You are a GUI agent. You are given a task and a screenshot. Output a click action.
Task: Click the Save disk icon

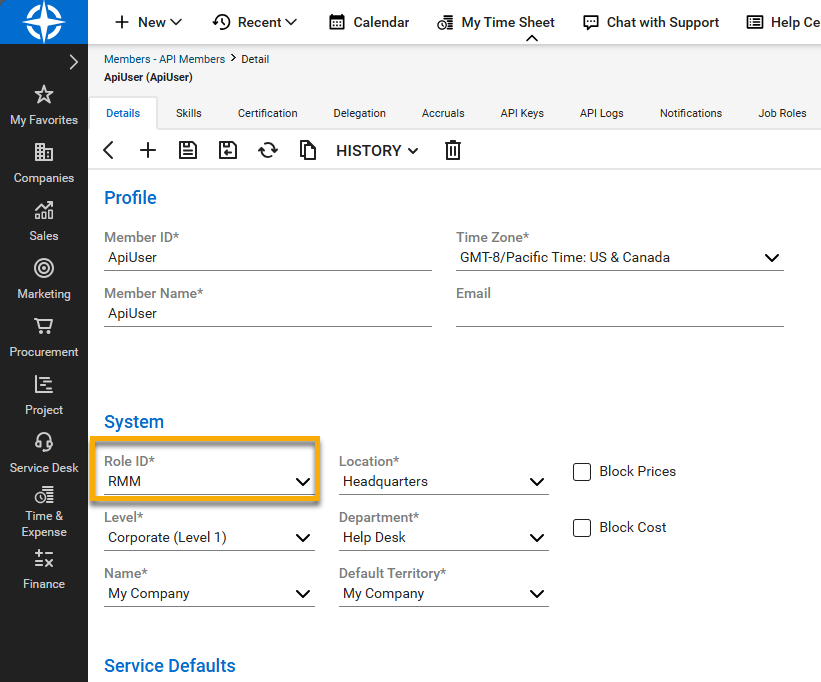[188, 150]
